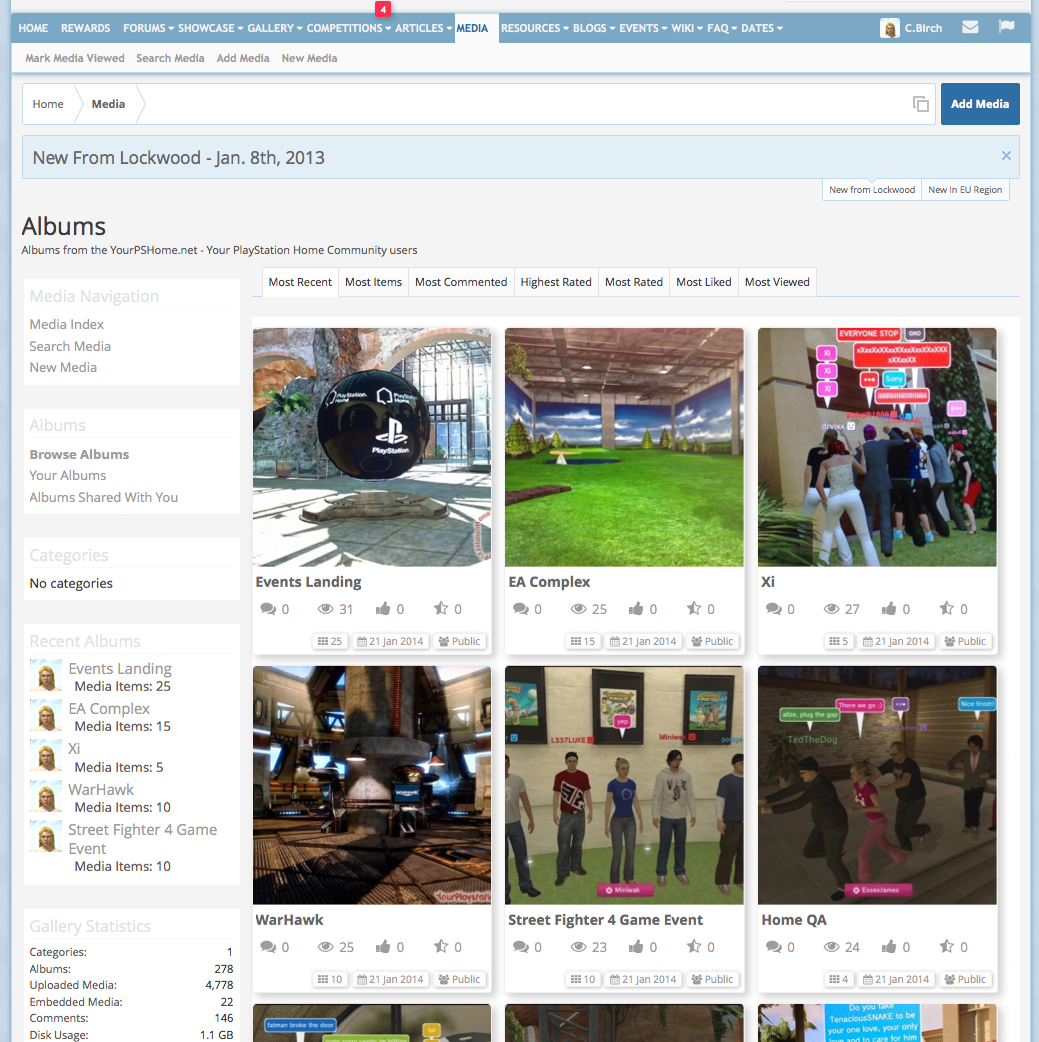This screenshot has width=1039, height=1042.
Task: Click comments icon under Xi album
Action: click(774, 609)
